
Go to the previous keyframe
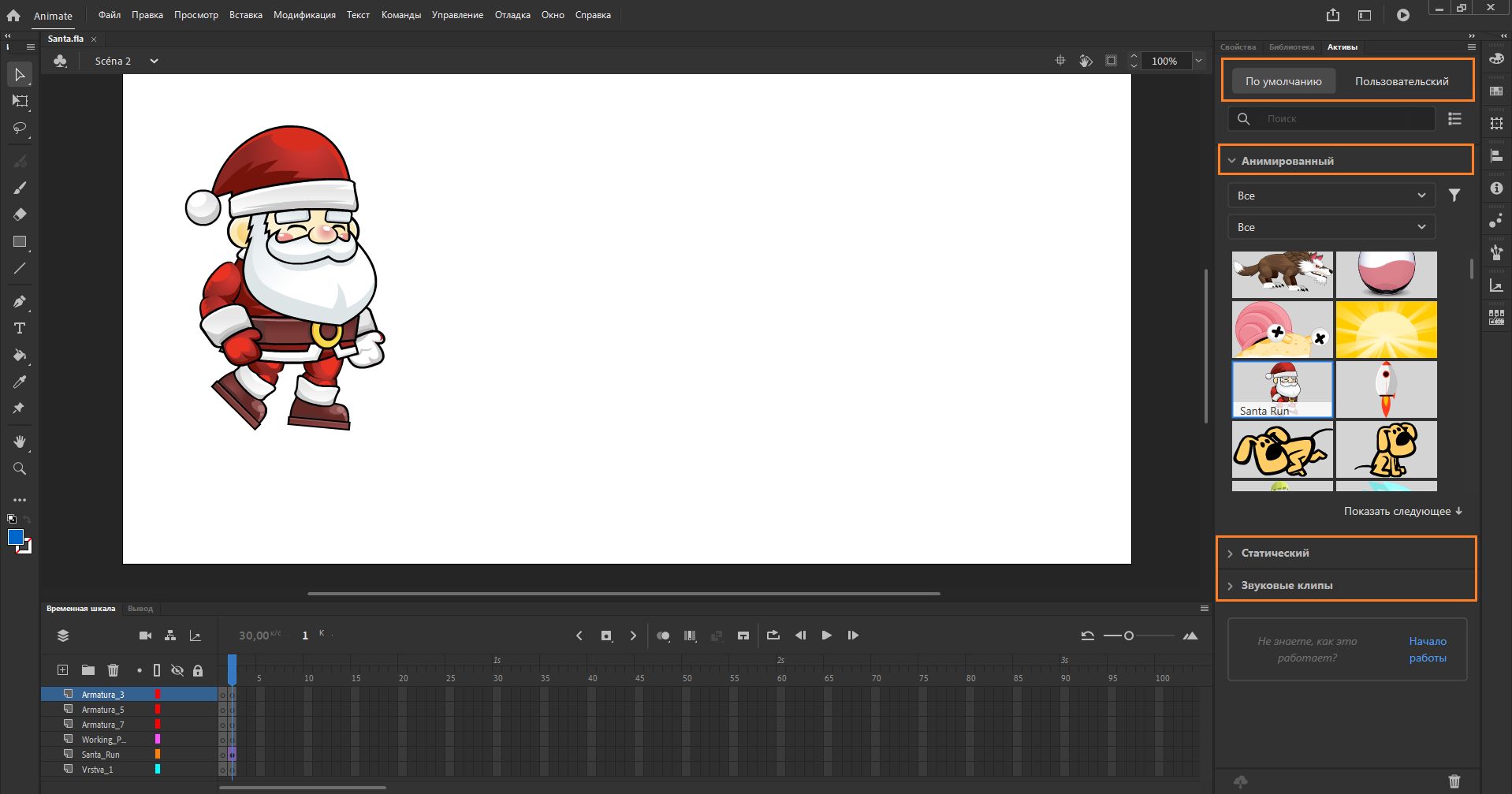[x=579, y=636]
